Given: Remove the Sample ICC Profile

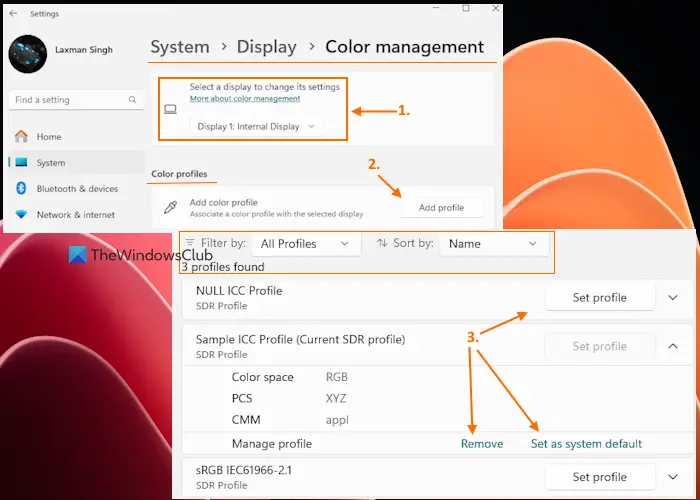Looking at the screenshot, I should point(482,443).
